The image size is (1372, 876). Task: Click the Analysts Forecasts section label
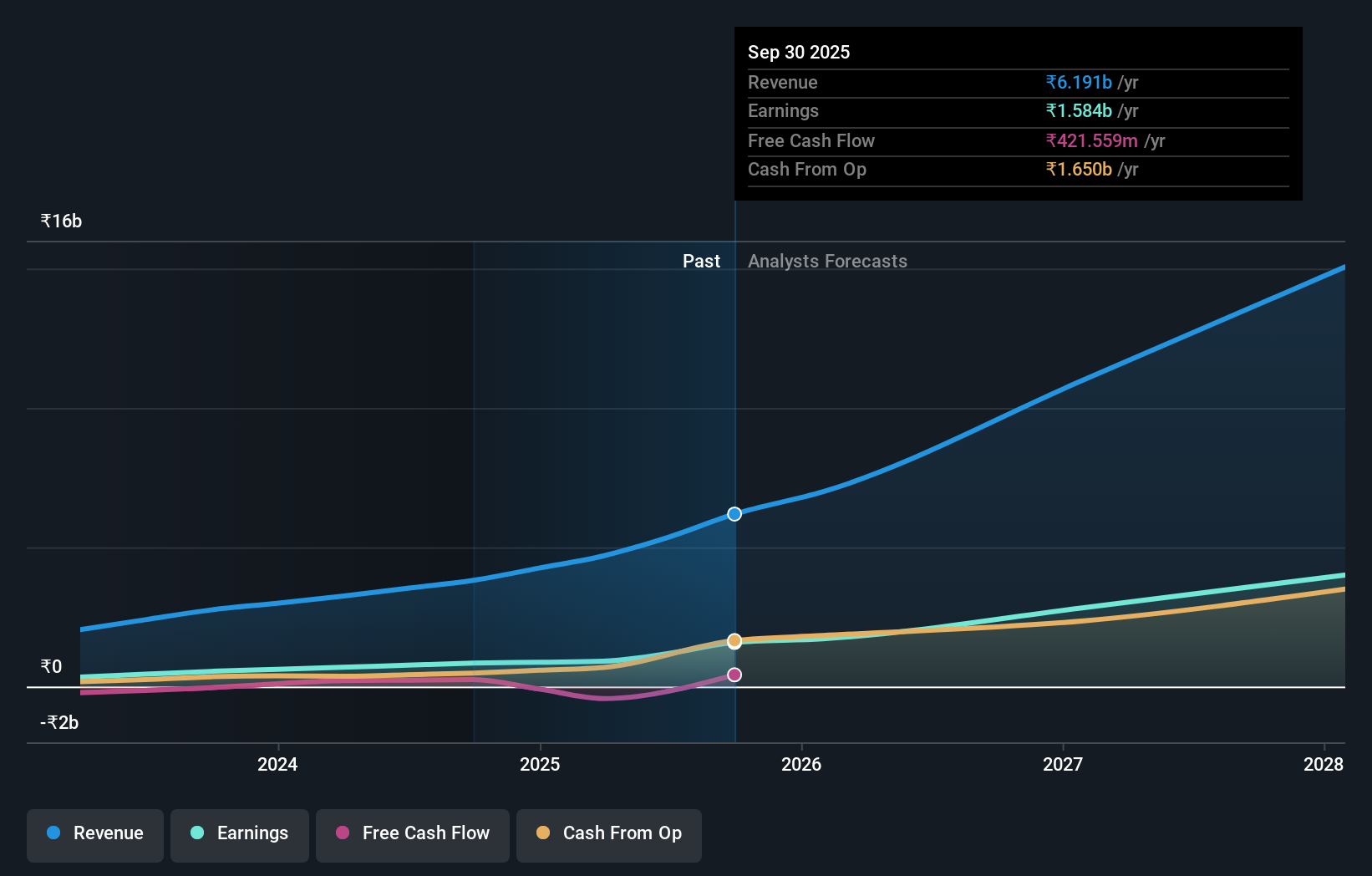(827, 261)
